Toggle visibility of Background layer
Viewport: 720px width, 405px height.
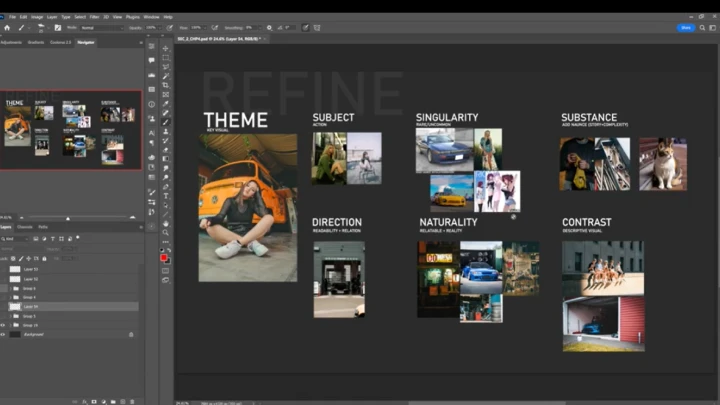coord(3,334)
